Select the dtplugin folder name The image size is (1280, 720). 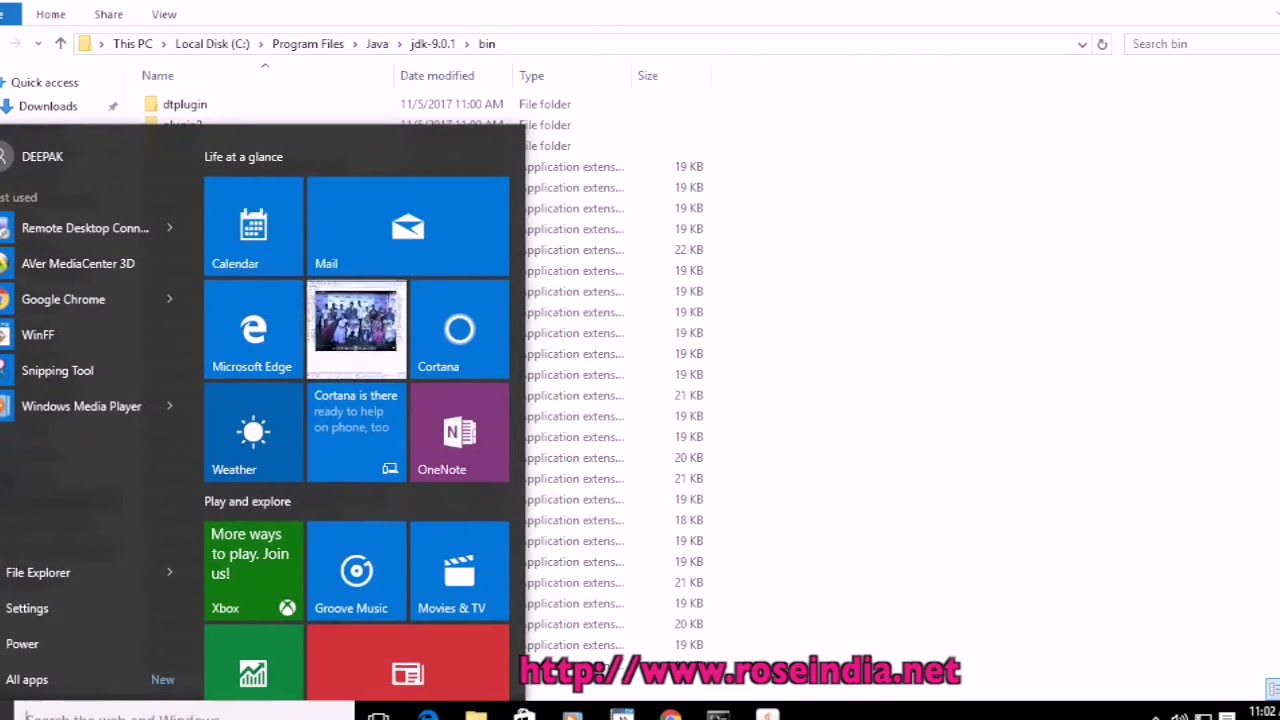[x=185, y=104]
